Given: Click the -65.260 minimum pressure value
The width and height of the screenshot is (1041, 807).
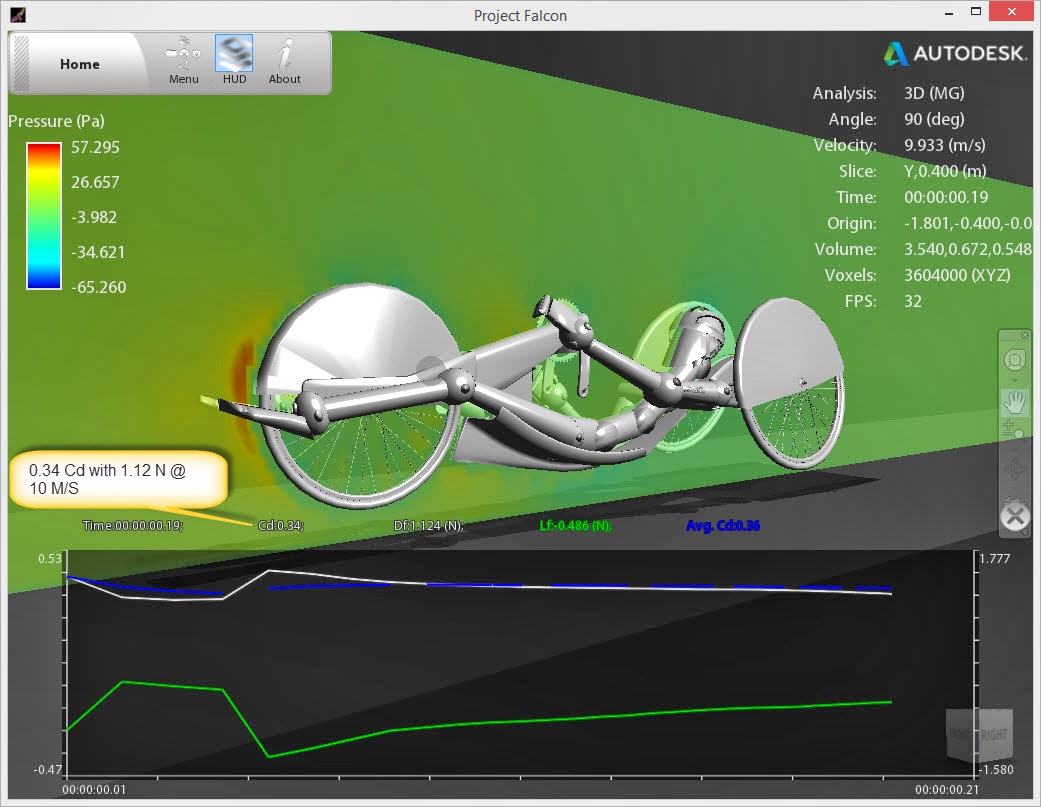Looking at the screenshot, I should [98, 287].
